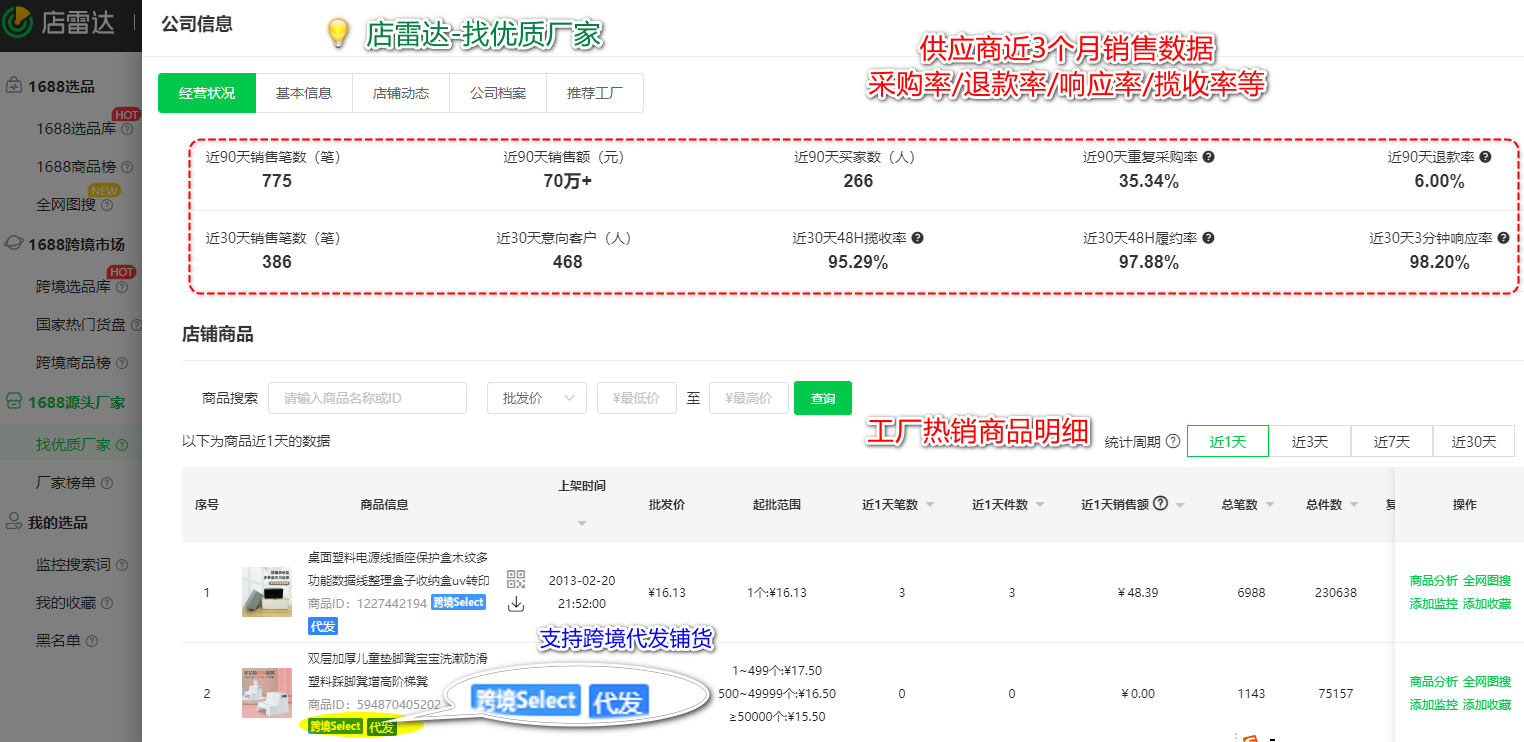Image resolution: width=1524 pixels, height=742 pixels.
Task: Click the 商品分析 link for the first product
Action: coord(1434,580)
